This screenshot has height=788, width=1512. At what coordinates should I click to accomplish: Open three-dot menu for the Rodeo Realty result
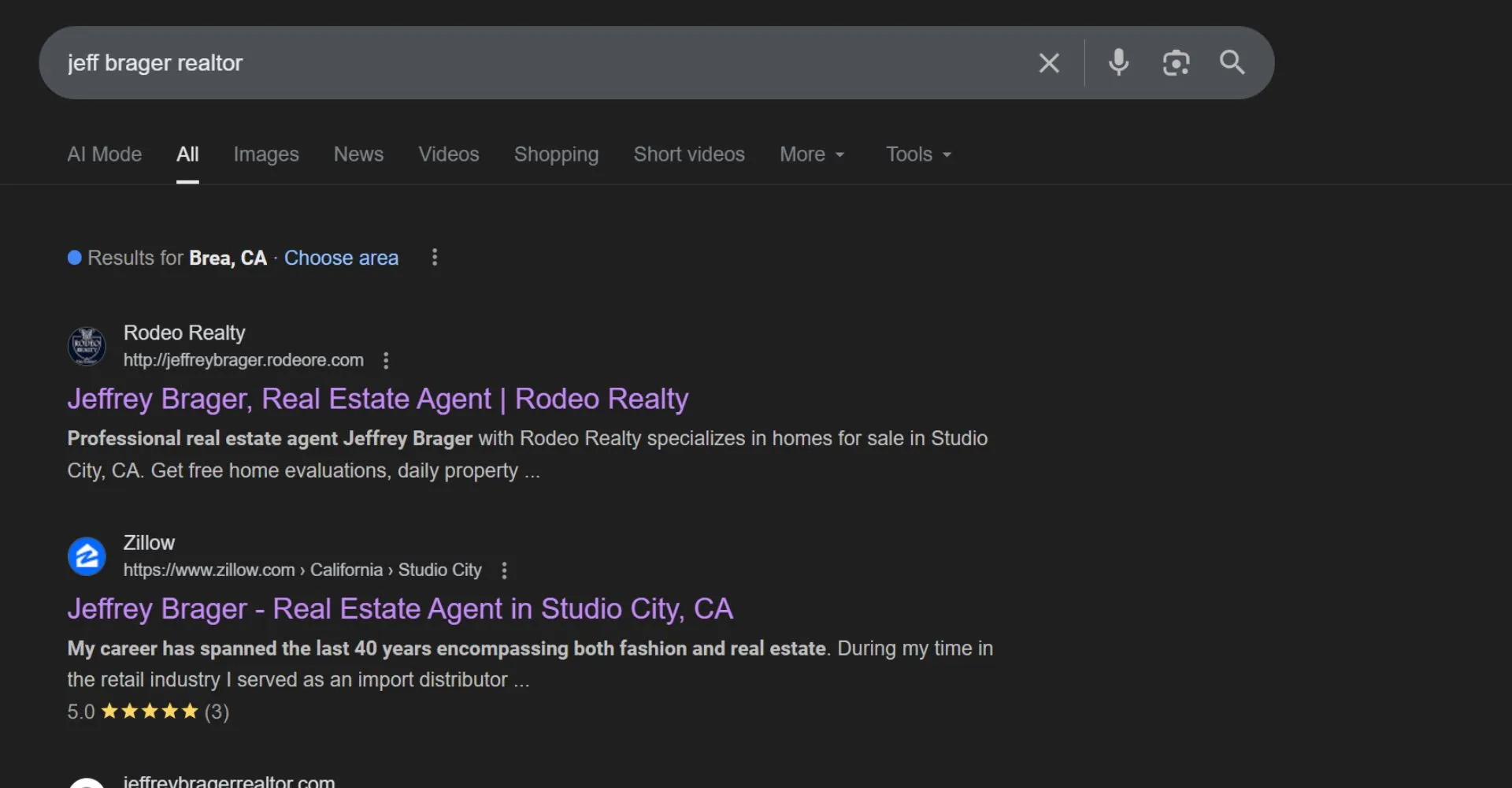click(386, 360)
